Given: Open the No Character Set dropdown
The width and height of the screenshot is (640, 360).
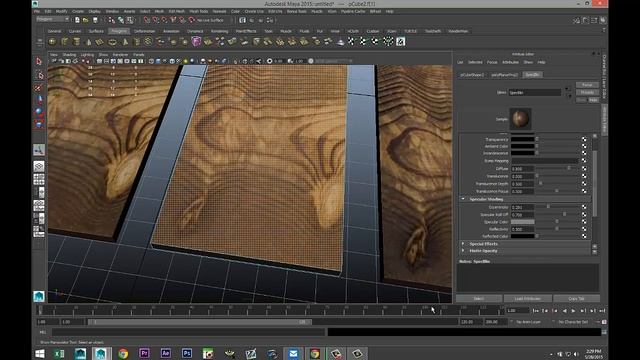Looking at the screenshot, I should pos(573,322).
